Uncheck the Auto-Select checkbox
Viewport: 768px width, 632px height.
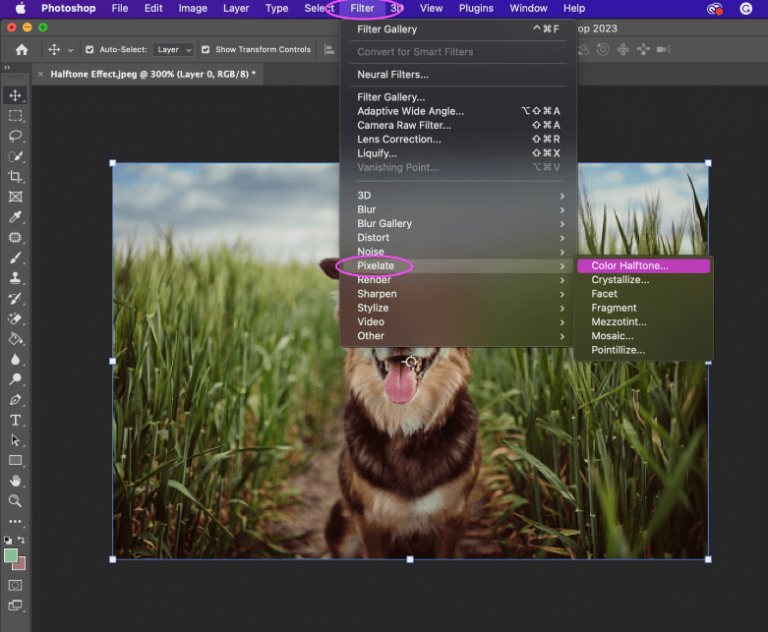90,49
